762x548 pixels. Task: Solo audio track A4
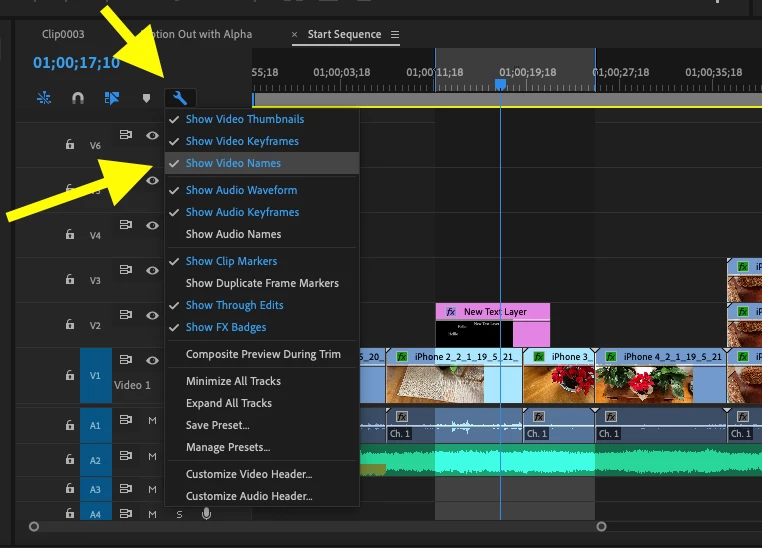pos(179,514)
